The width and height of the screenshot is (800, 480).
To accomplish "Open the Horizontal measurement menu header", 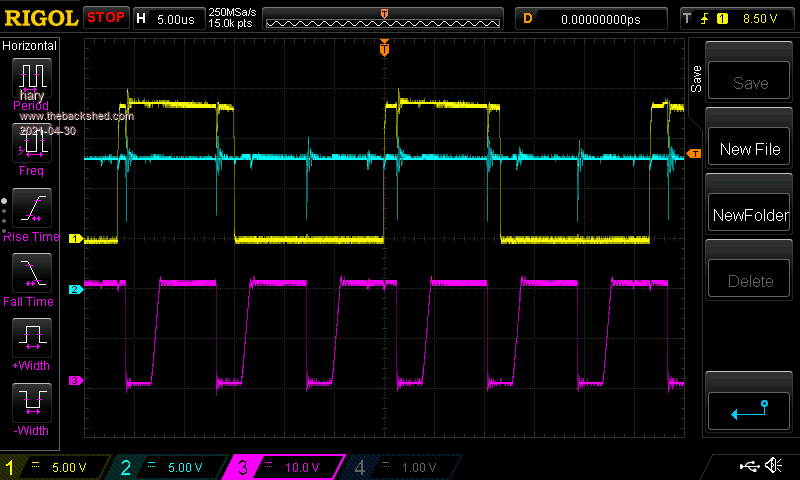I will [x=30, y=46].
